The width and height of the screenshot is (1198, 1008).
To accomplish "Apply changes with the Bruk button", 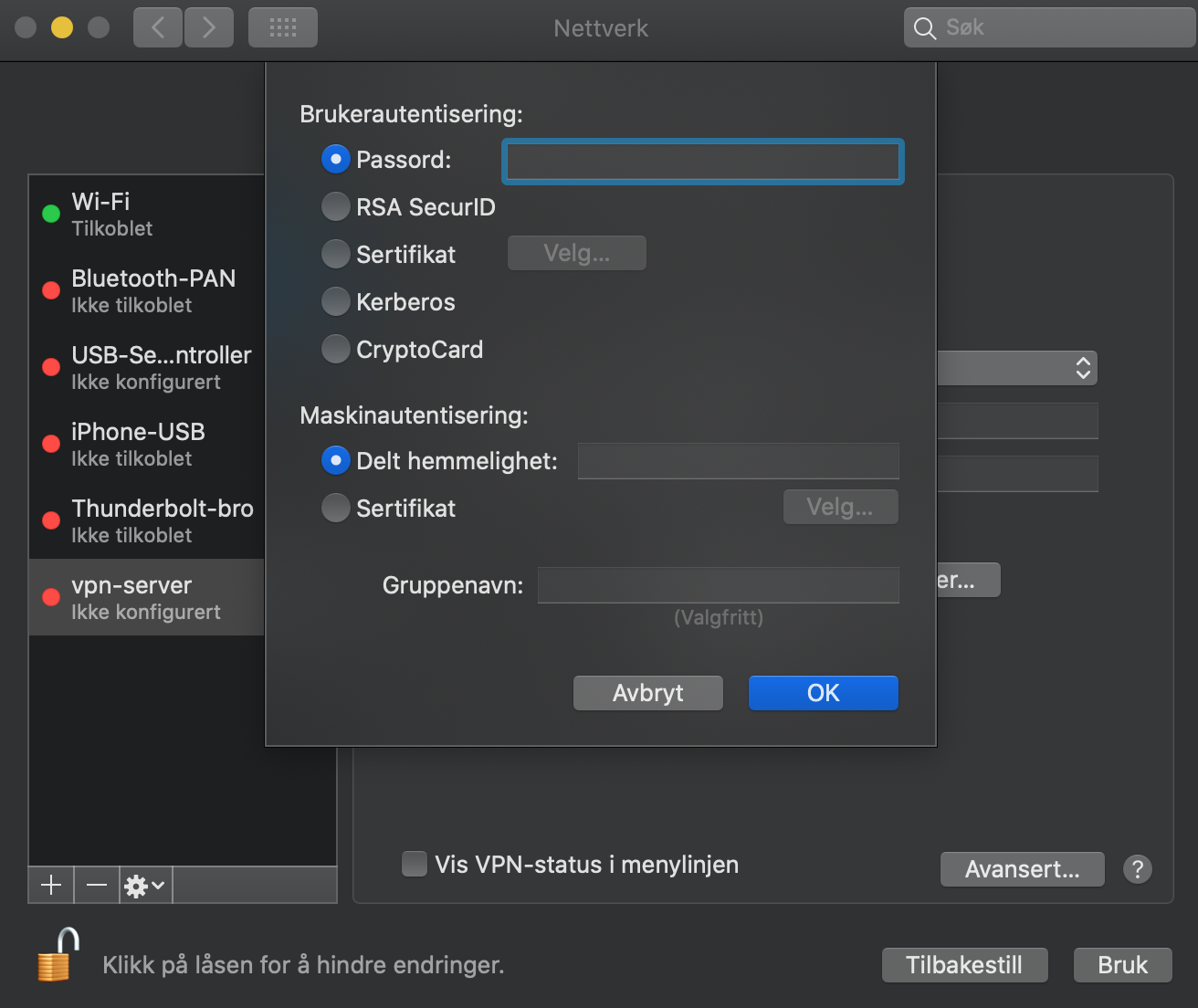I will point(1121,964).
